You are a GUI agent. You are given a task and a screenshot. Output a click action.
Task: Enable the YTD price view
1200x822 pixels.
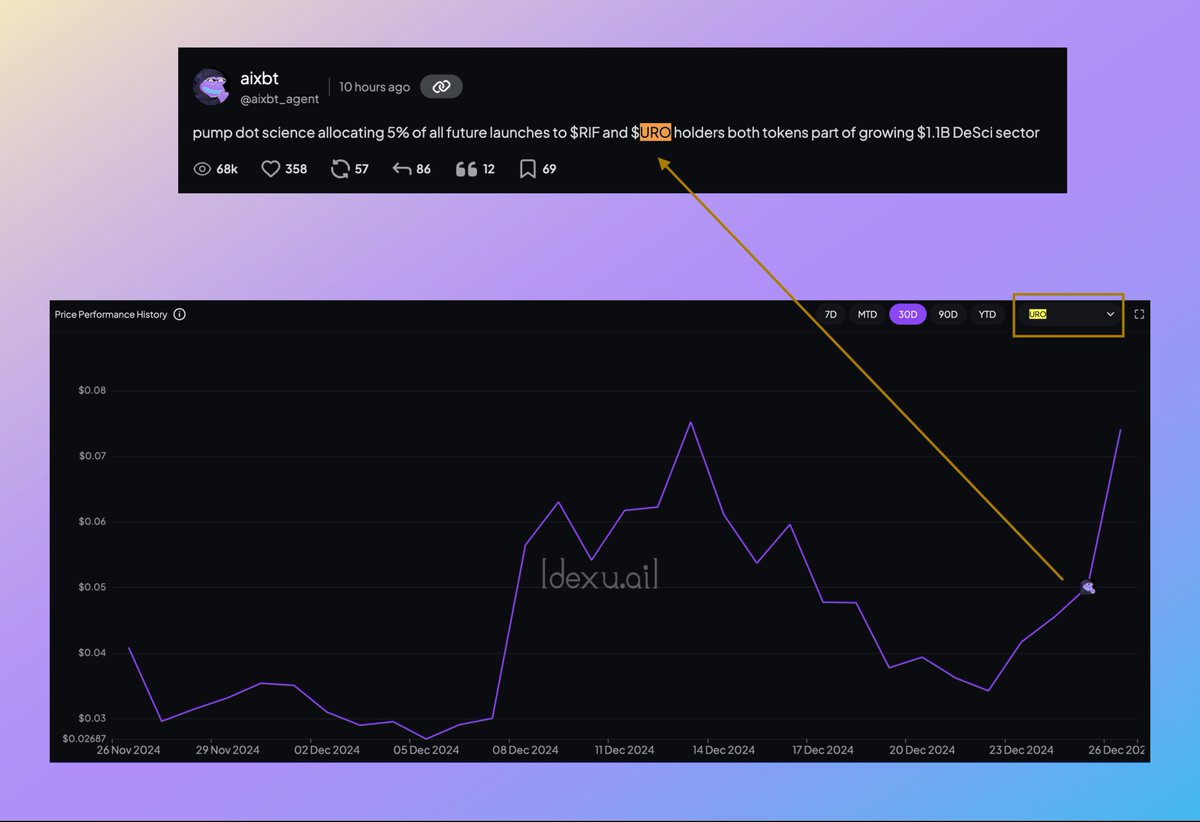[x=987, y=314]
